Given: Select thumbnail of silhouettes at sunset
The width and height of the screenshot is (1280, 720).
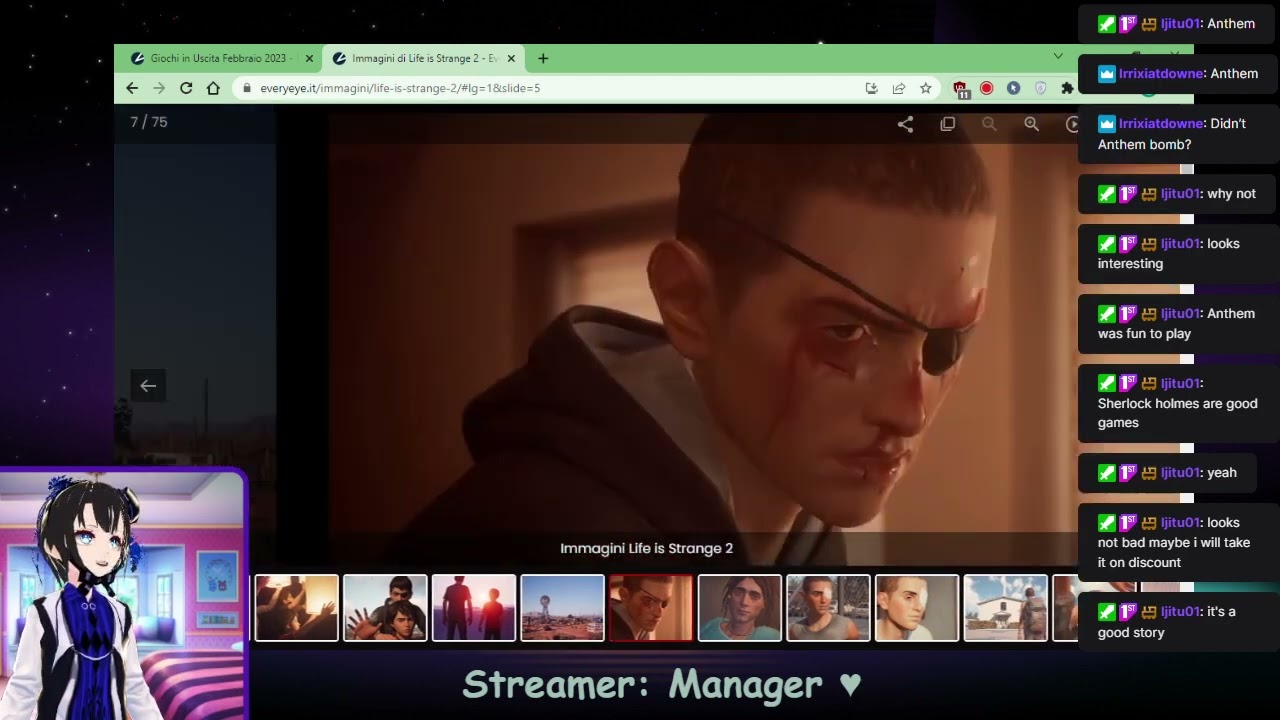Looking at the screenshot, I should (x=474, y=607).
